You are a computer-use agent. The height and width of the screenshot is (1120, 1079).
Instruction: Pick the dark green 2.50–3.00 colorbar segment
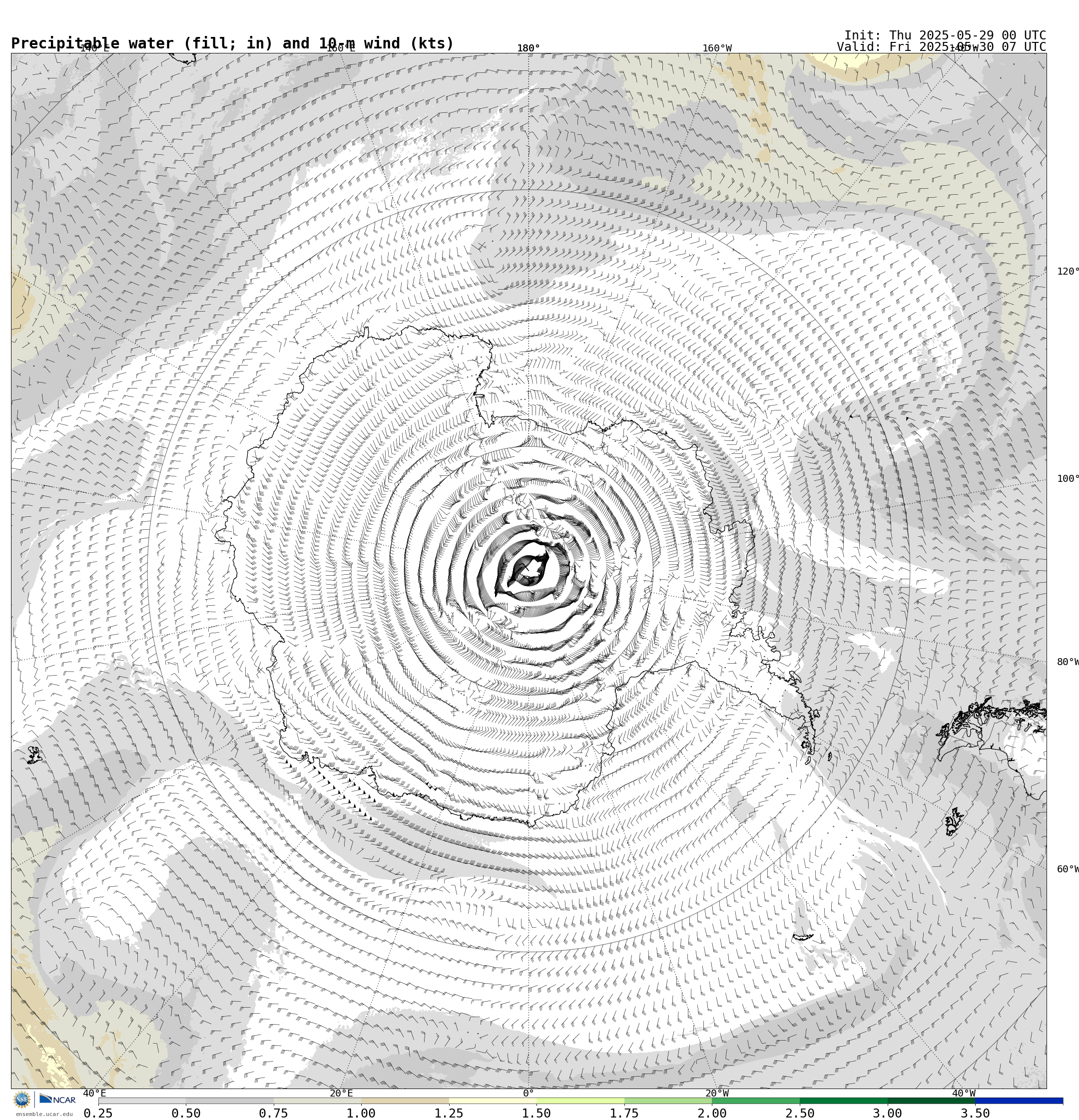point(843,1101)
